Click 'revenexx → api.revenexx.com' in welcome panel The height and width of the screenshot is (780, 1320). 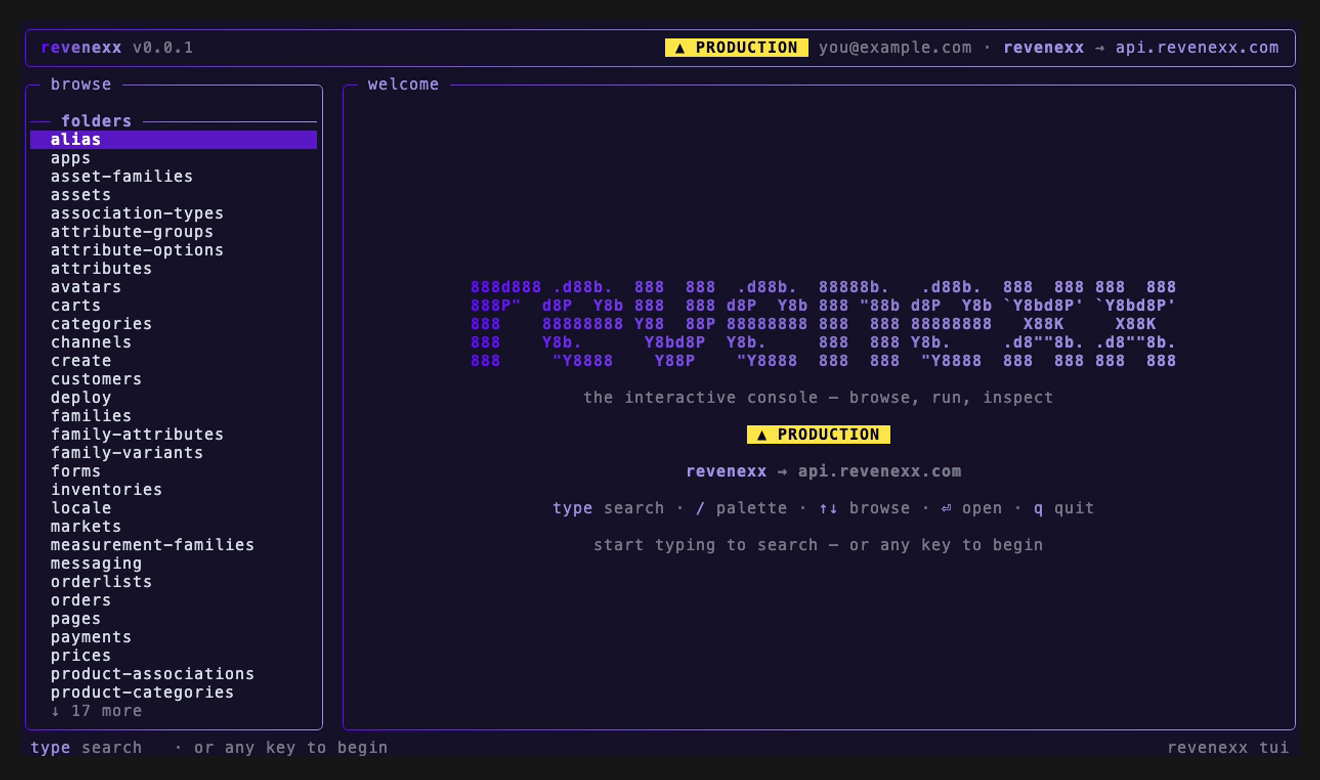823,472
